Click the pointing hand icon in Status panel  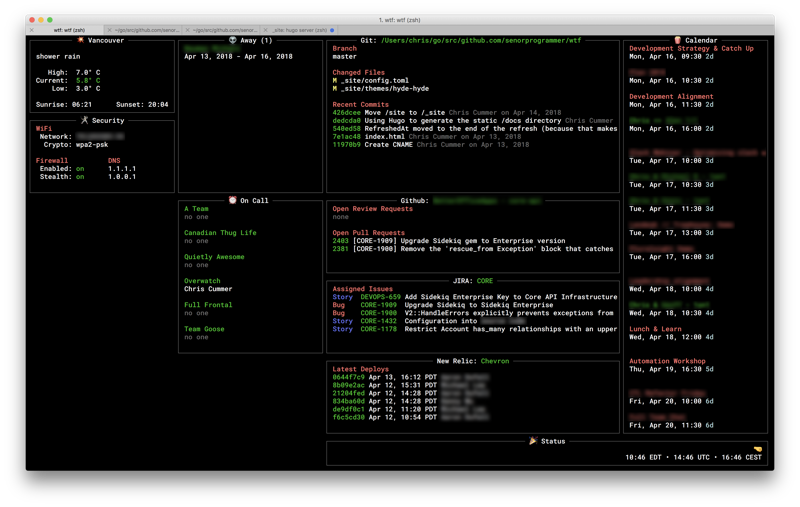pos(758,449)
